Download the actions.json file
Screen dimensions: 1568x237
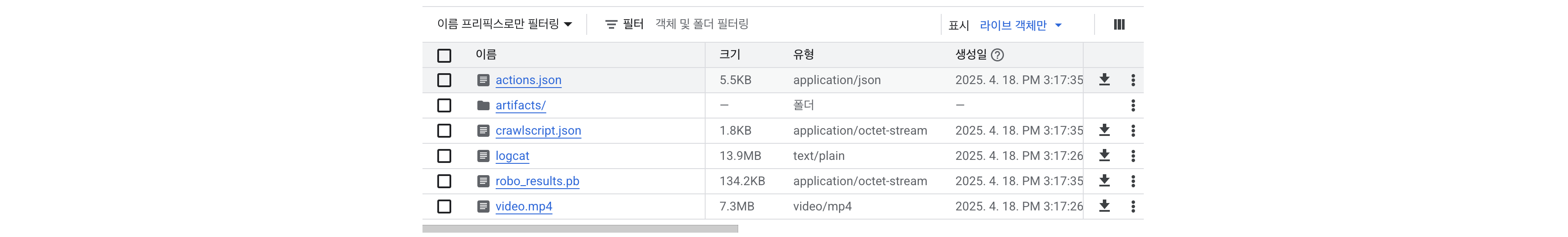coord(1104,80)
